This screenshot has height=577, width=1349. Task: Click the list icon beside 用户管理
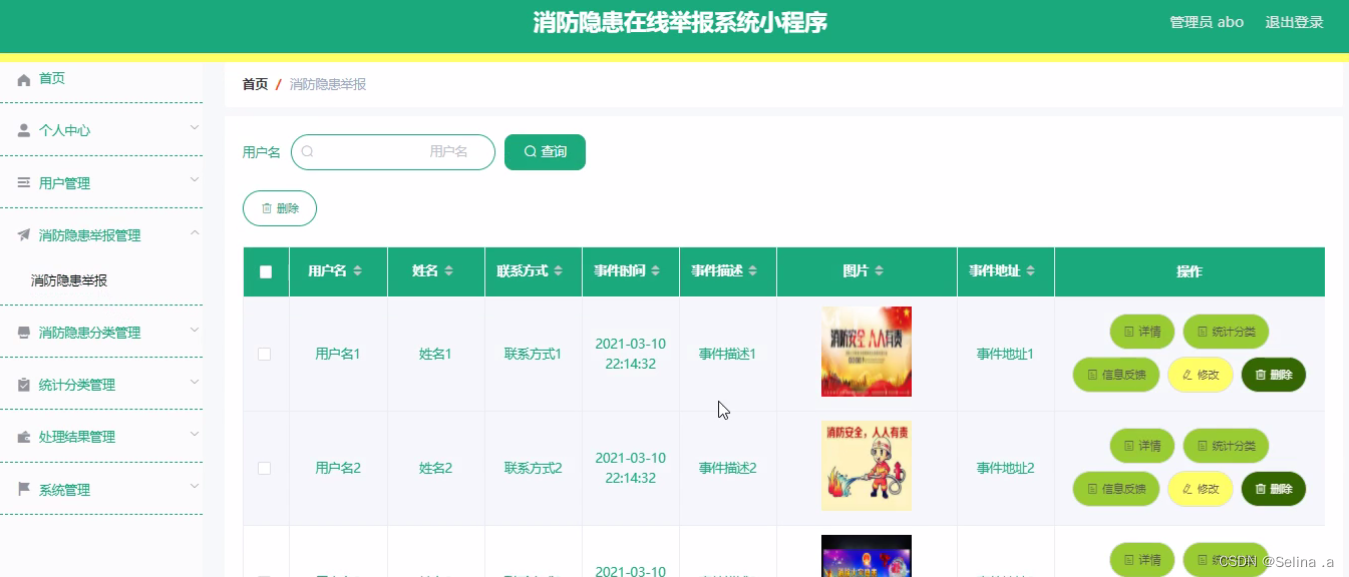click(24, 183)
